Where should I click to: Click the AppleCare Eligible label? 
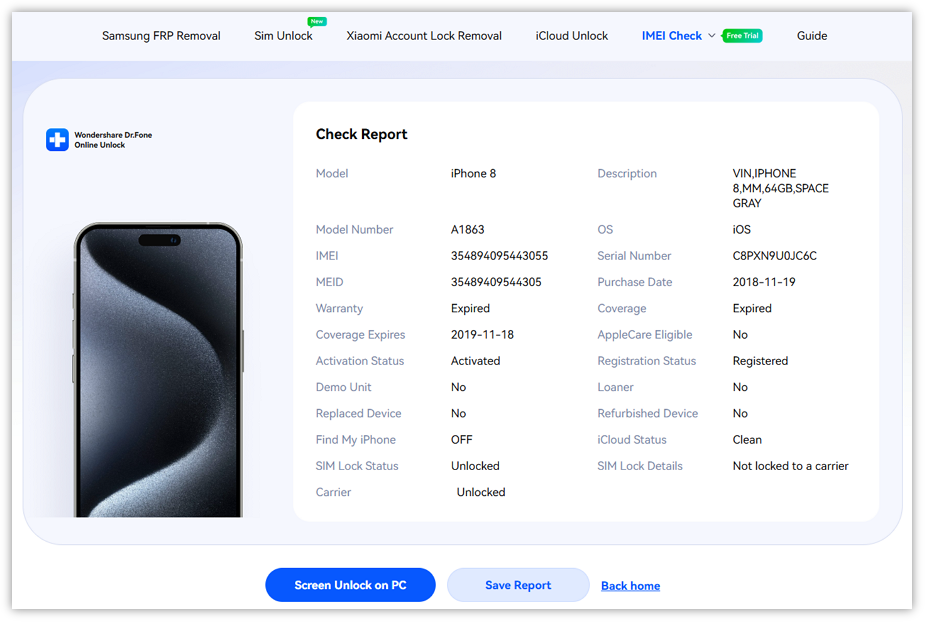click(645, 335)
